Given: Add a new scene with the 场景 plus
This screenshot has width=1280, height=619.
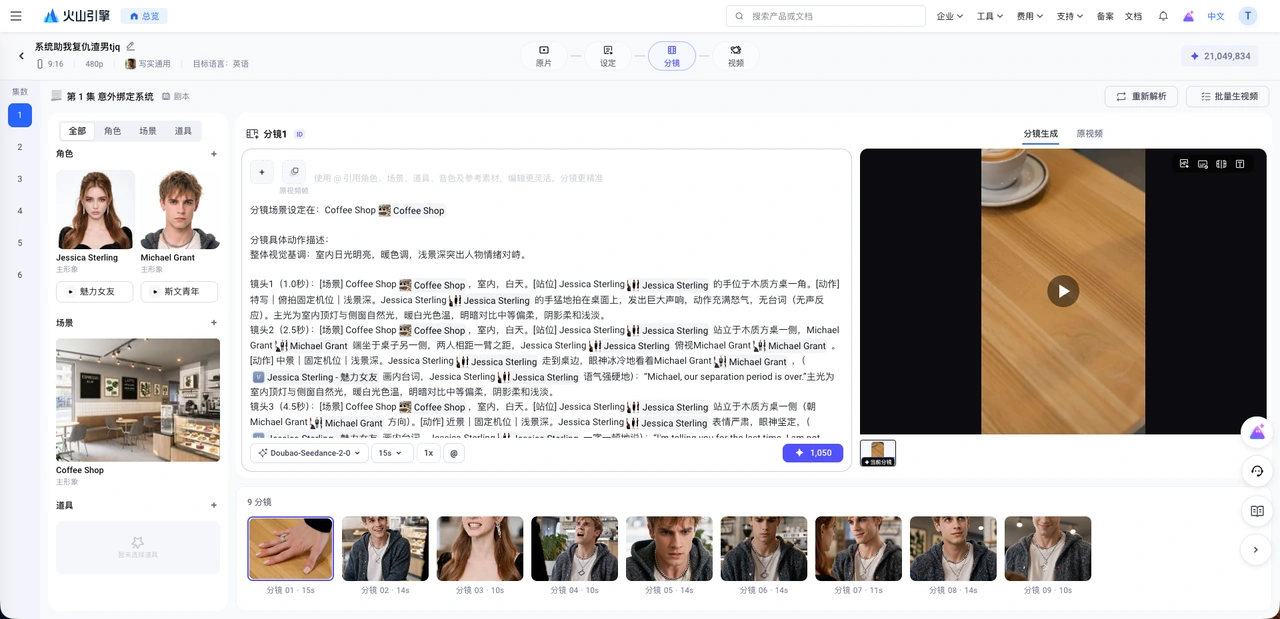Looking at the screenshot, I should pyautogui.click(x=214, y=323).
